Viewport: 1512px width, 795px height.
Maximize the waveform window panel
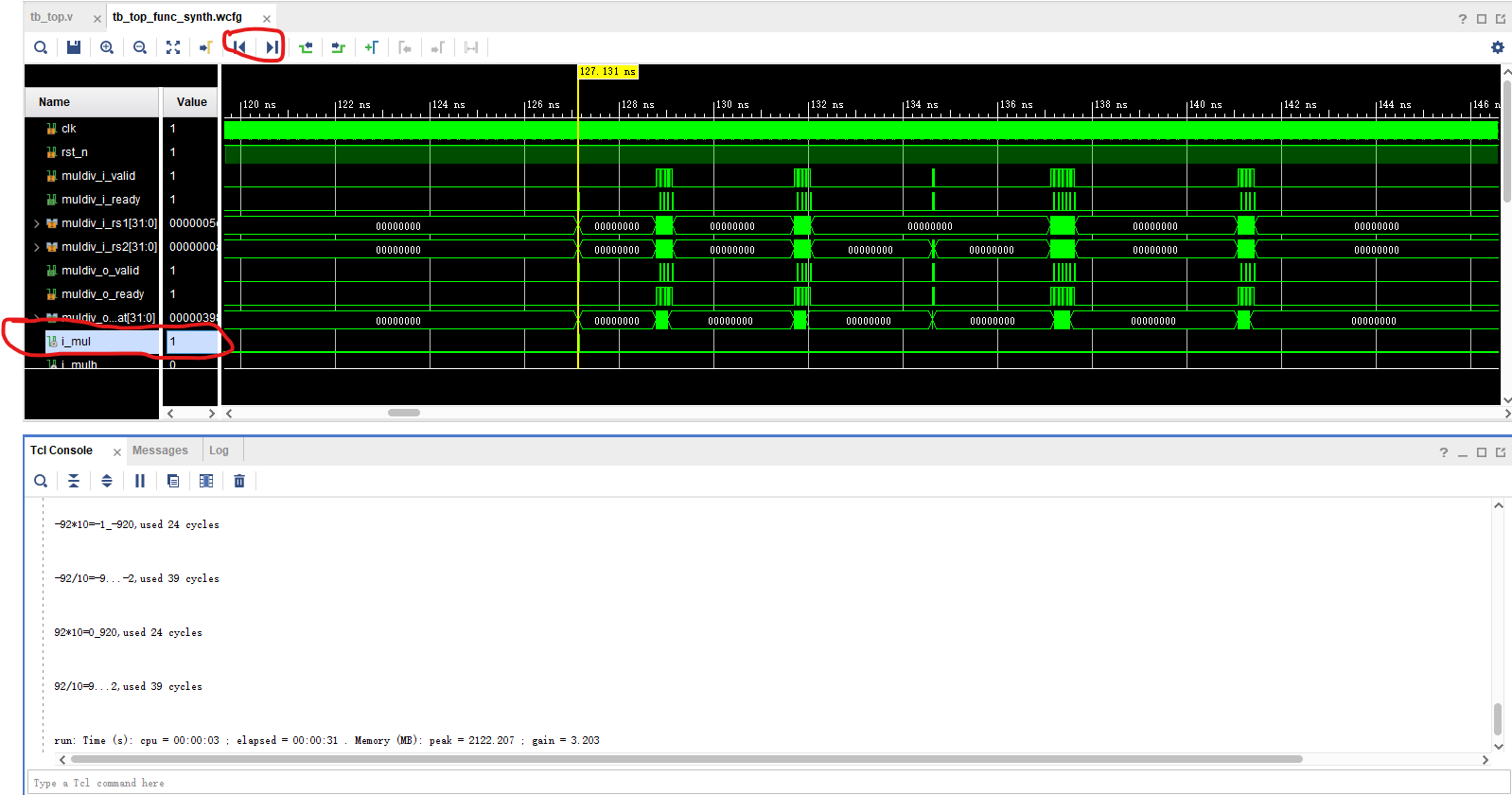[1482, 19]
